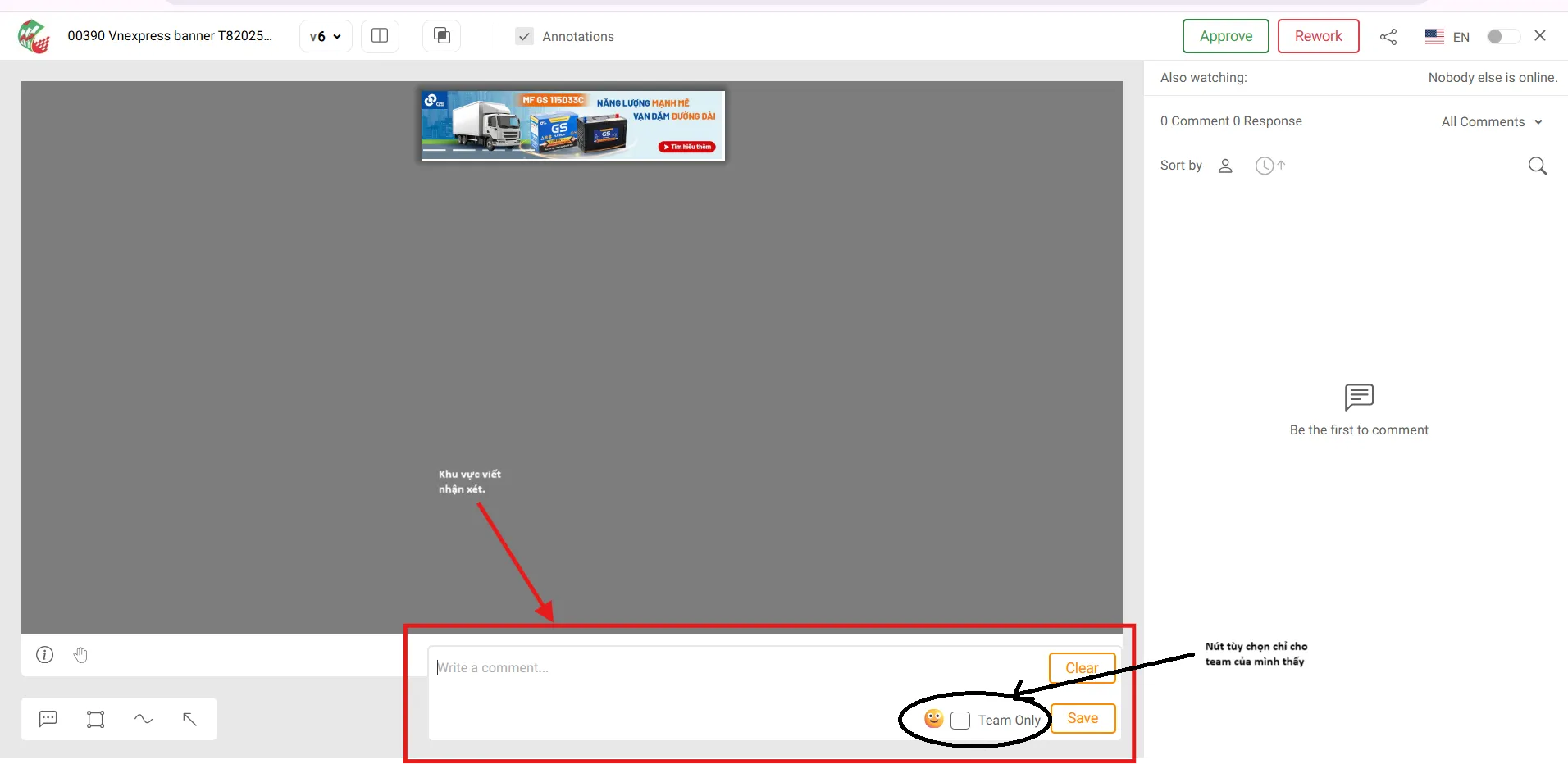The width and height of the screenshot is (1568, 764).
Task: Select the comment annotation tool
Action: 48,719
